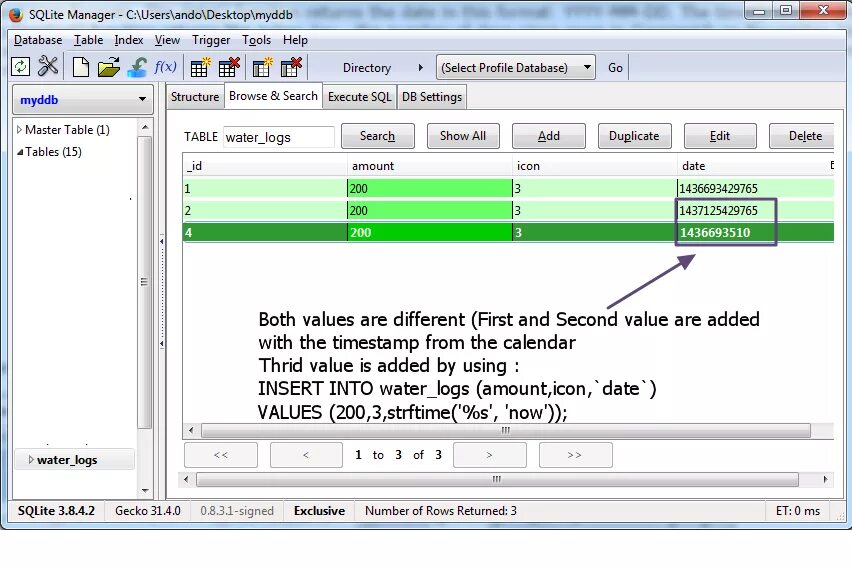Sort by the date column header
Image resolution: width=852 pixels, height=566 pixels.
coord(751,166)
